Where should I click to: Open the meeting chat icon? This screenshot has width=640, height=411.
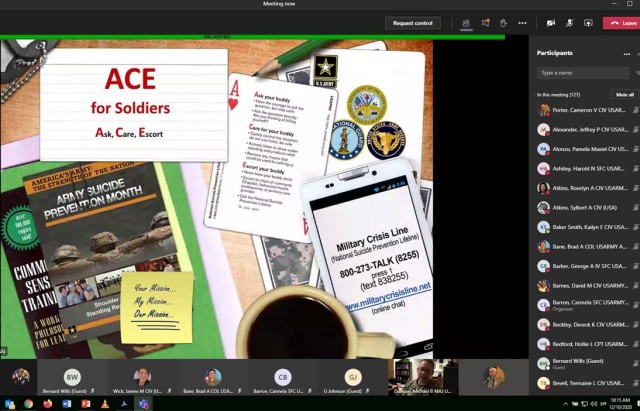[x=485, y=23]
